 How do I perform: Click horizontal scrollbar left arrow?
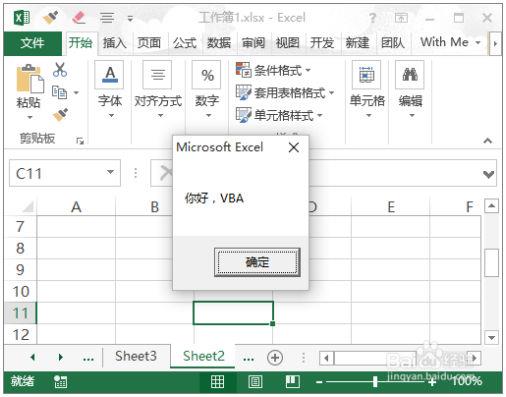[x=326, y=358]
